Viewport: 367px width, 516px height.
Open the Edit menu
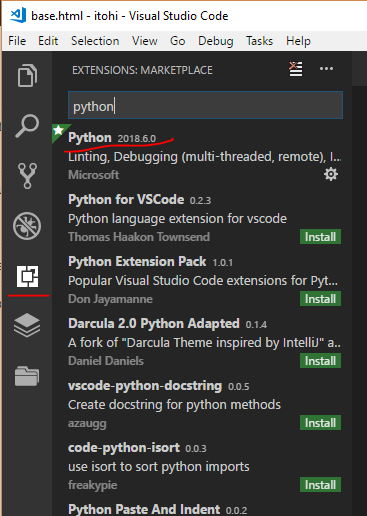tap(48, 41)
